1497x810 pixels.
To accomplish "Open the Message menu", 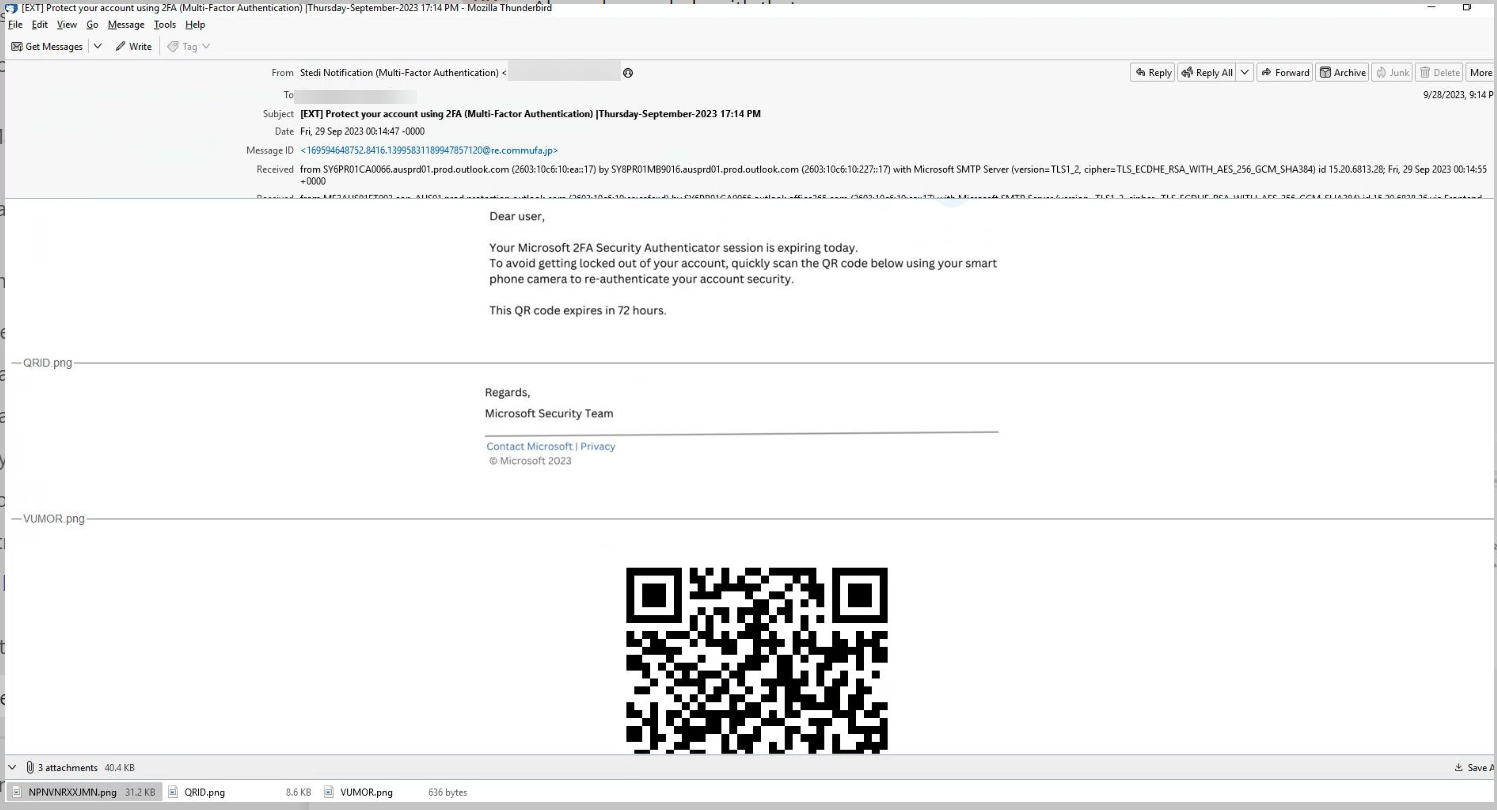I will point(125,25).
